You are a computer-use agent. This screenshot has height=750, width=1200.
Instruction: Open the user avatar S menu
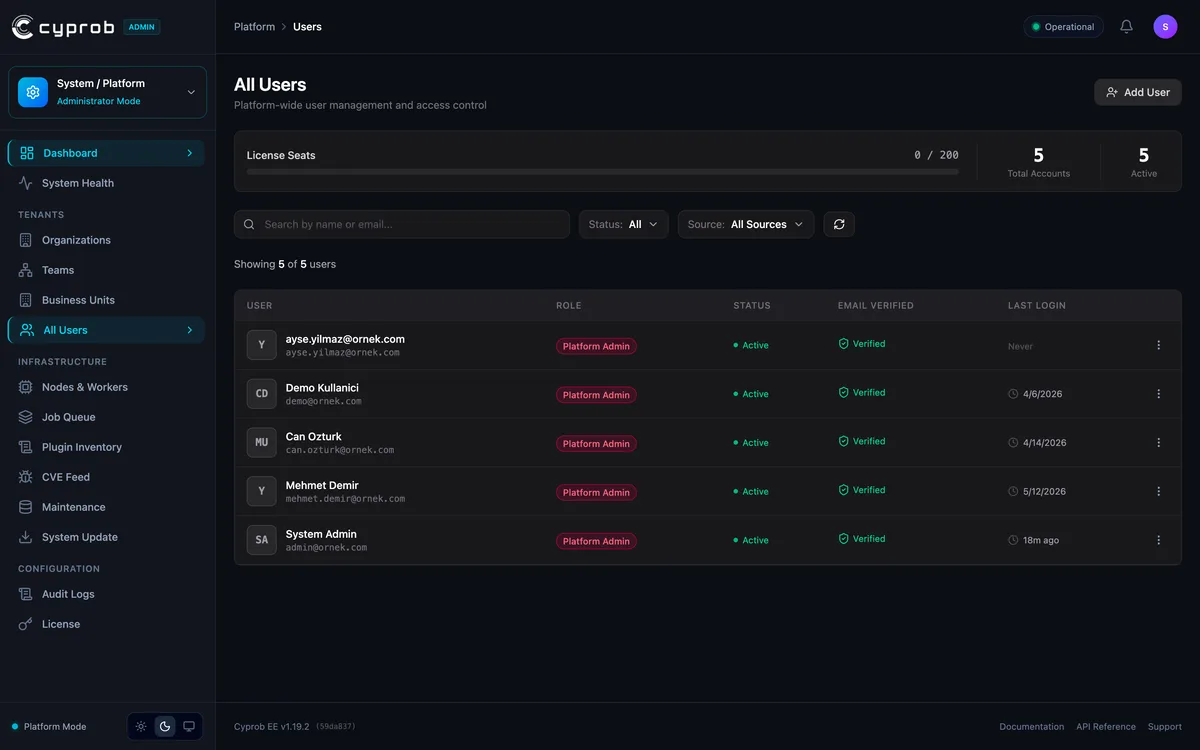[1165, 27]
